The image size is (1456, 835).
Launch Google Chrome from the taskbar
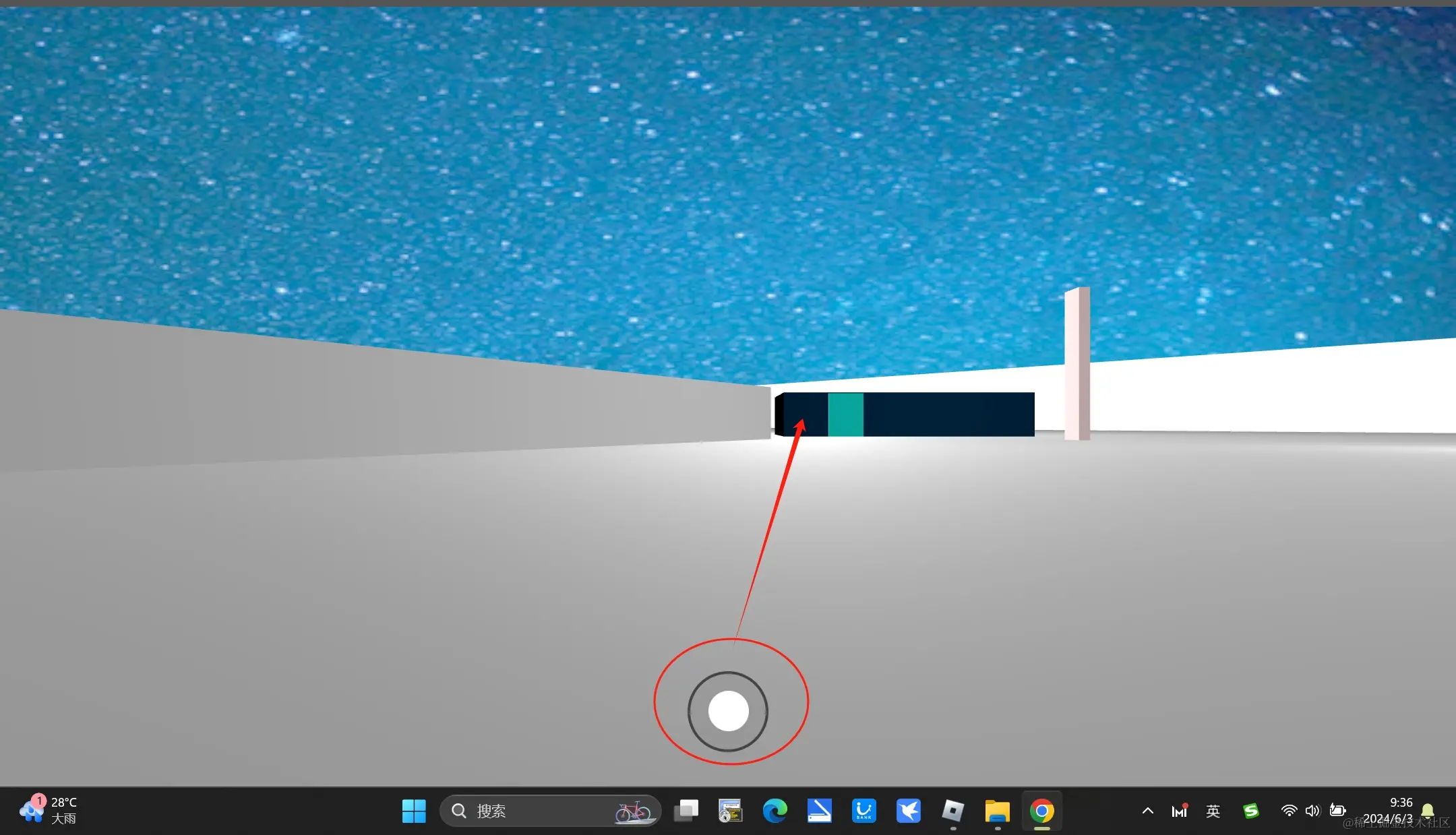tap(1042, 811)
